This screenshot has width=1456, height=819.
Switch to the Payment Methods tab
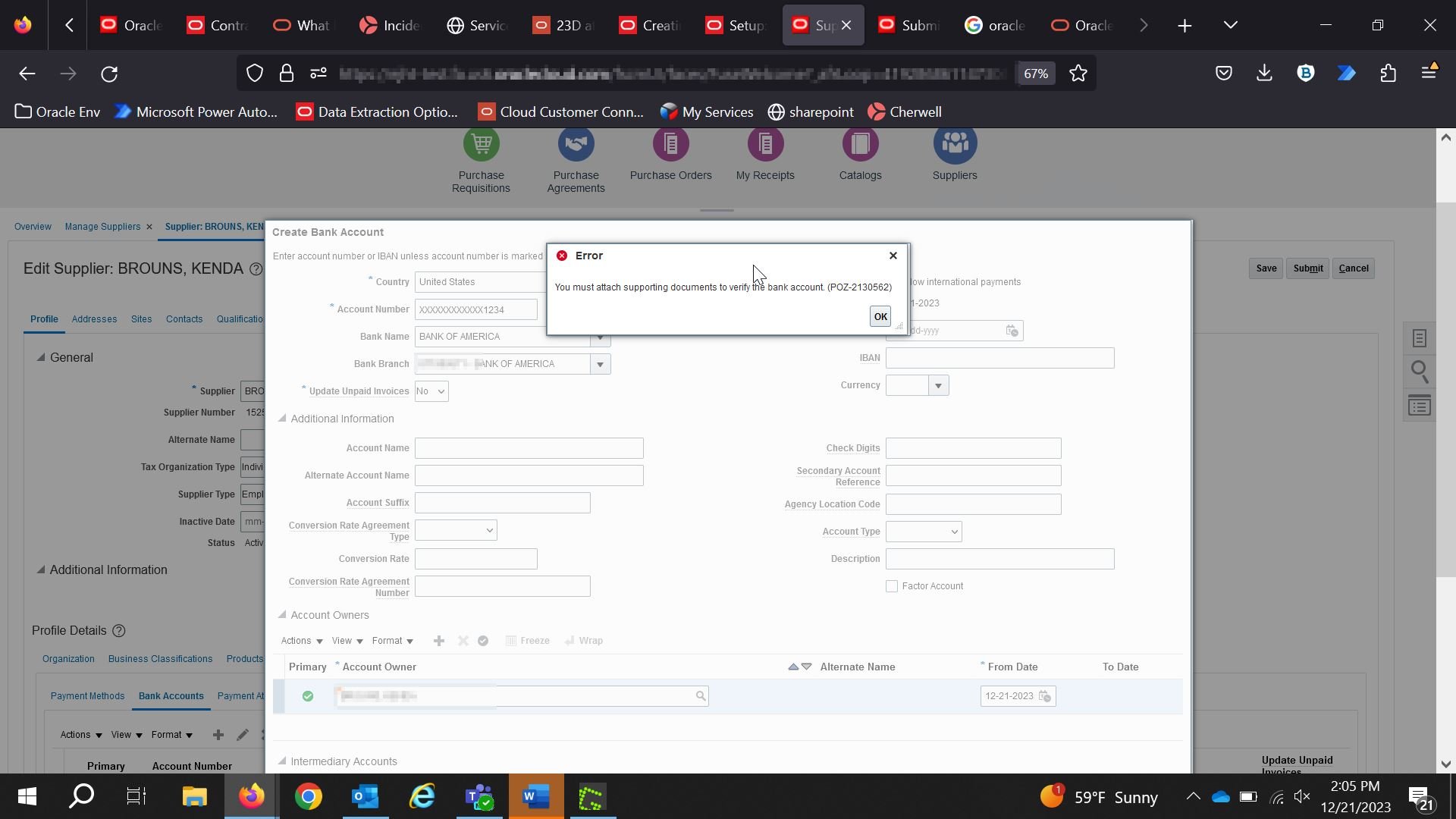(x=87, y=696)
